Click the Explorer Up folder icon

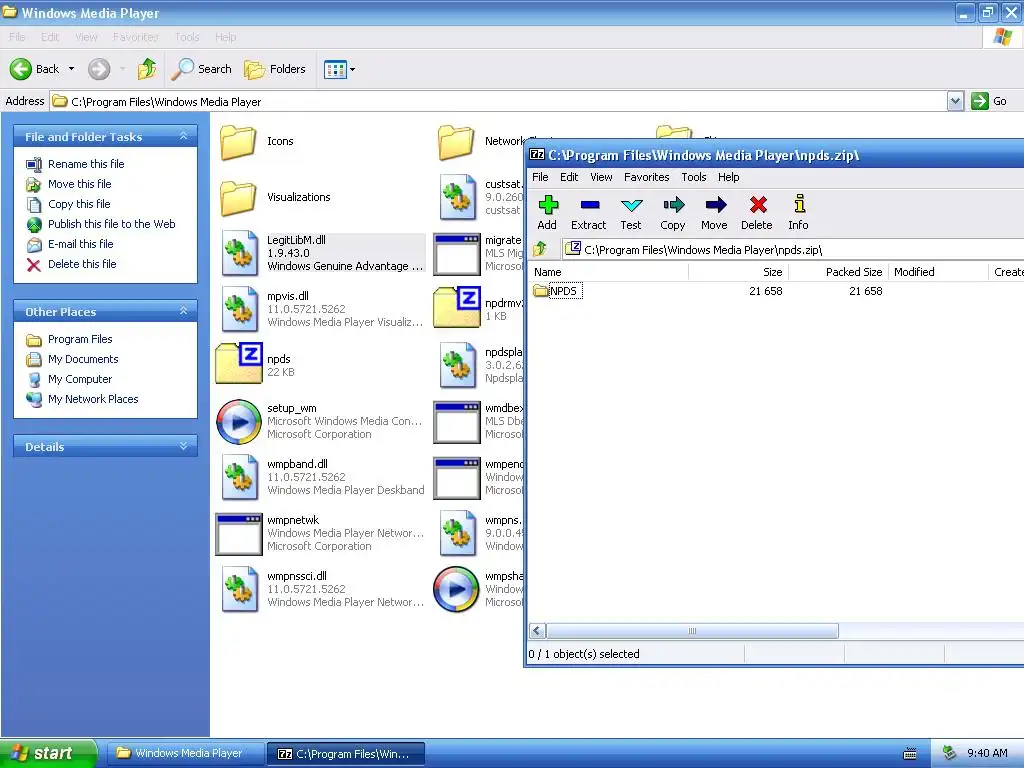pyautogui.click(x=147, y=69)
